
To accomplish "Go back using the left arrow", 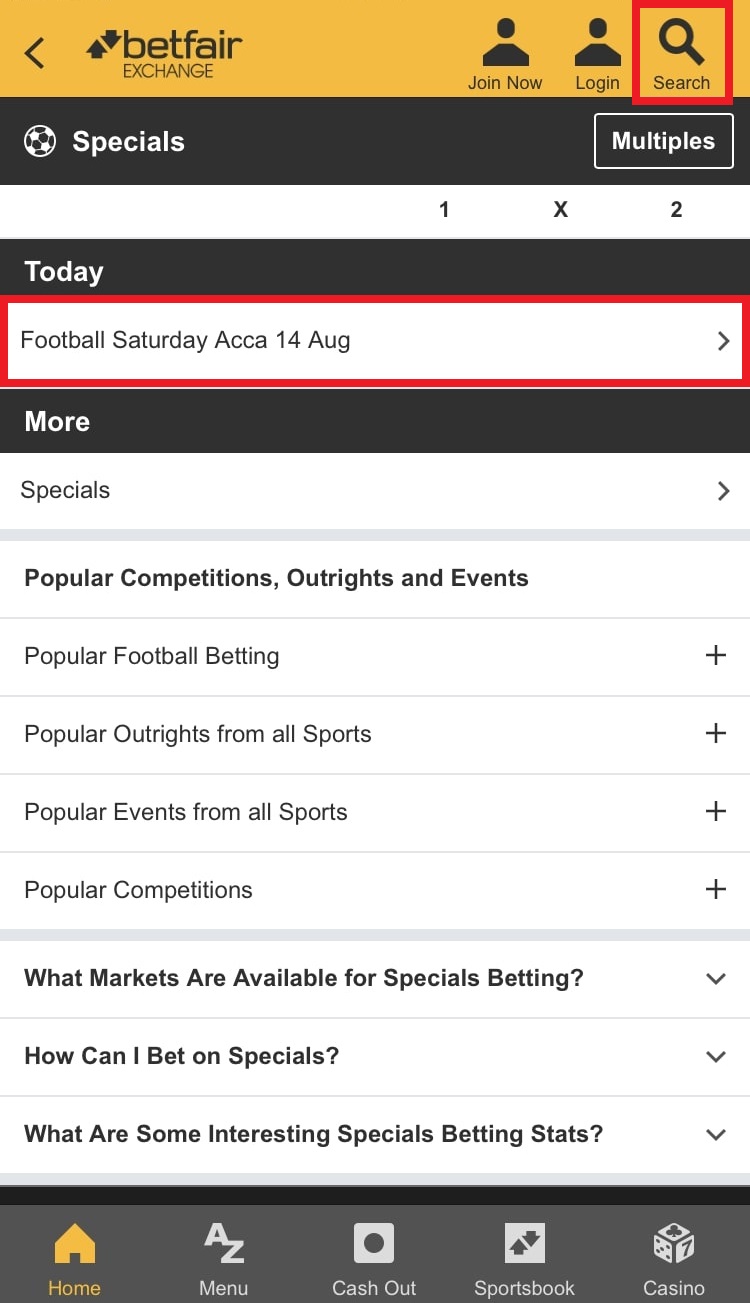I will click(x=35, y=52).
